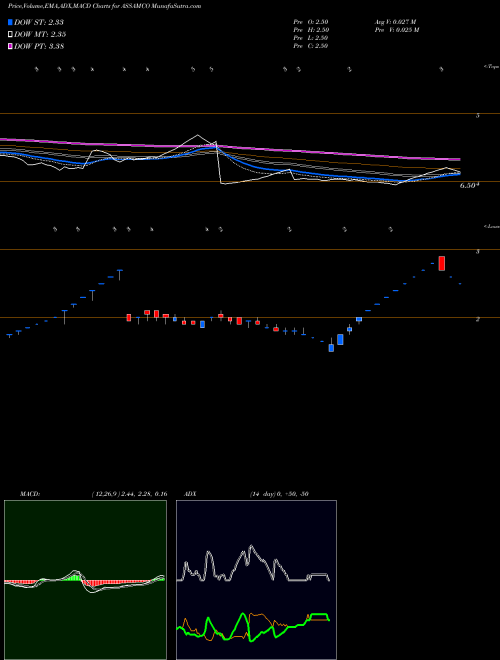Select the 'DOW ST: 2.33' legend text
This screenshot has width=500, height=660.
[x=39, y=22]
